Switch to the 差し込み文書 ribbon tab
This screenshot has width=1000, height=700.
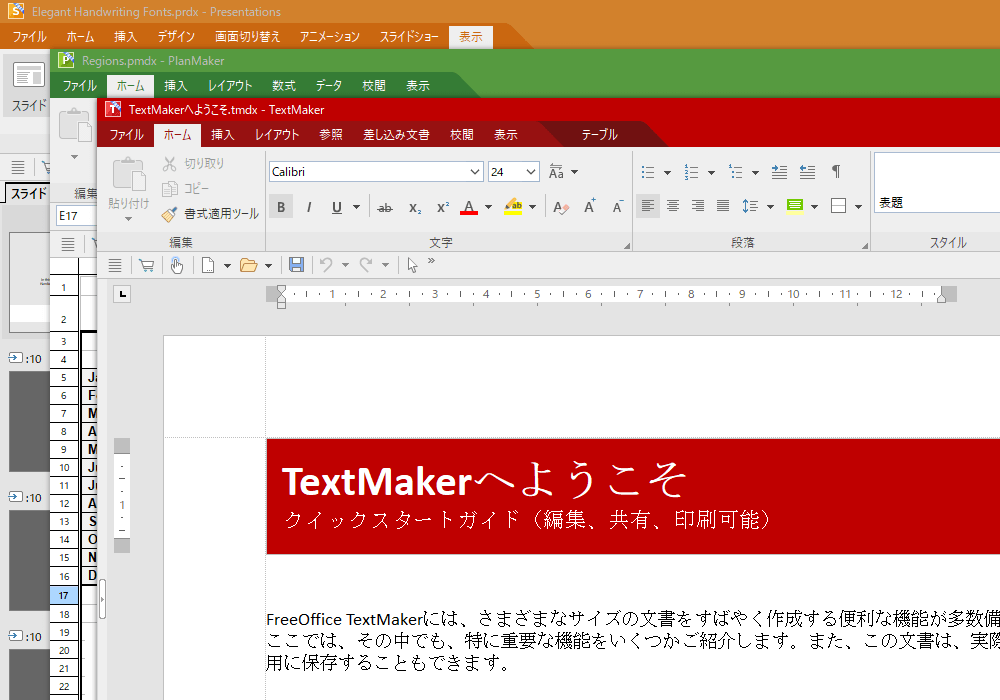point(396,135)
